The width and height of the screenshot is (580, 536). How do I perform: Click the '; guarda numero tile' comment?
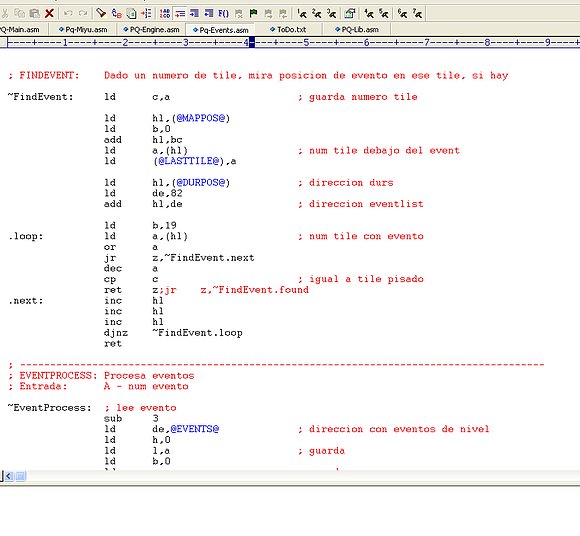(x=358, y=97)
